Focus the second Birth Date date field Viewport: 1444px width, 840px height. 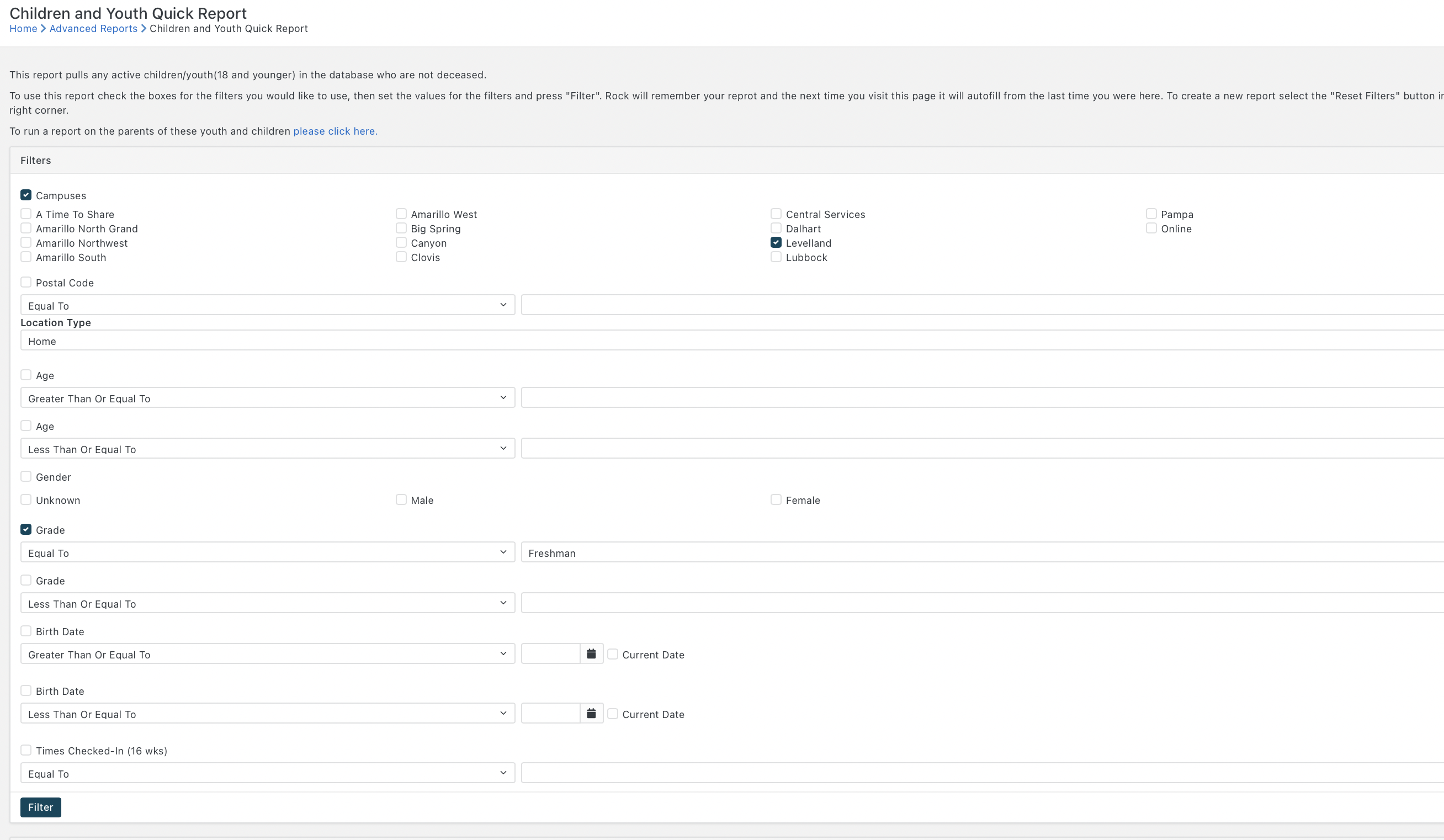551,714
